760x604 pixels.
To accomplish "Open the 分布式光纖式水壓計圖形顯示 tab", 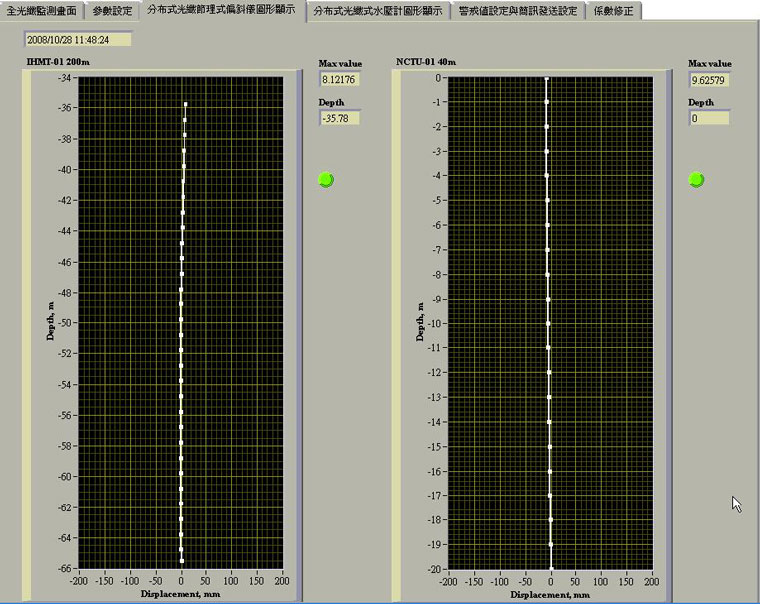I will (377, 11).
